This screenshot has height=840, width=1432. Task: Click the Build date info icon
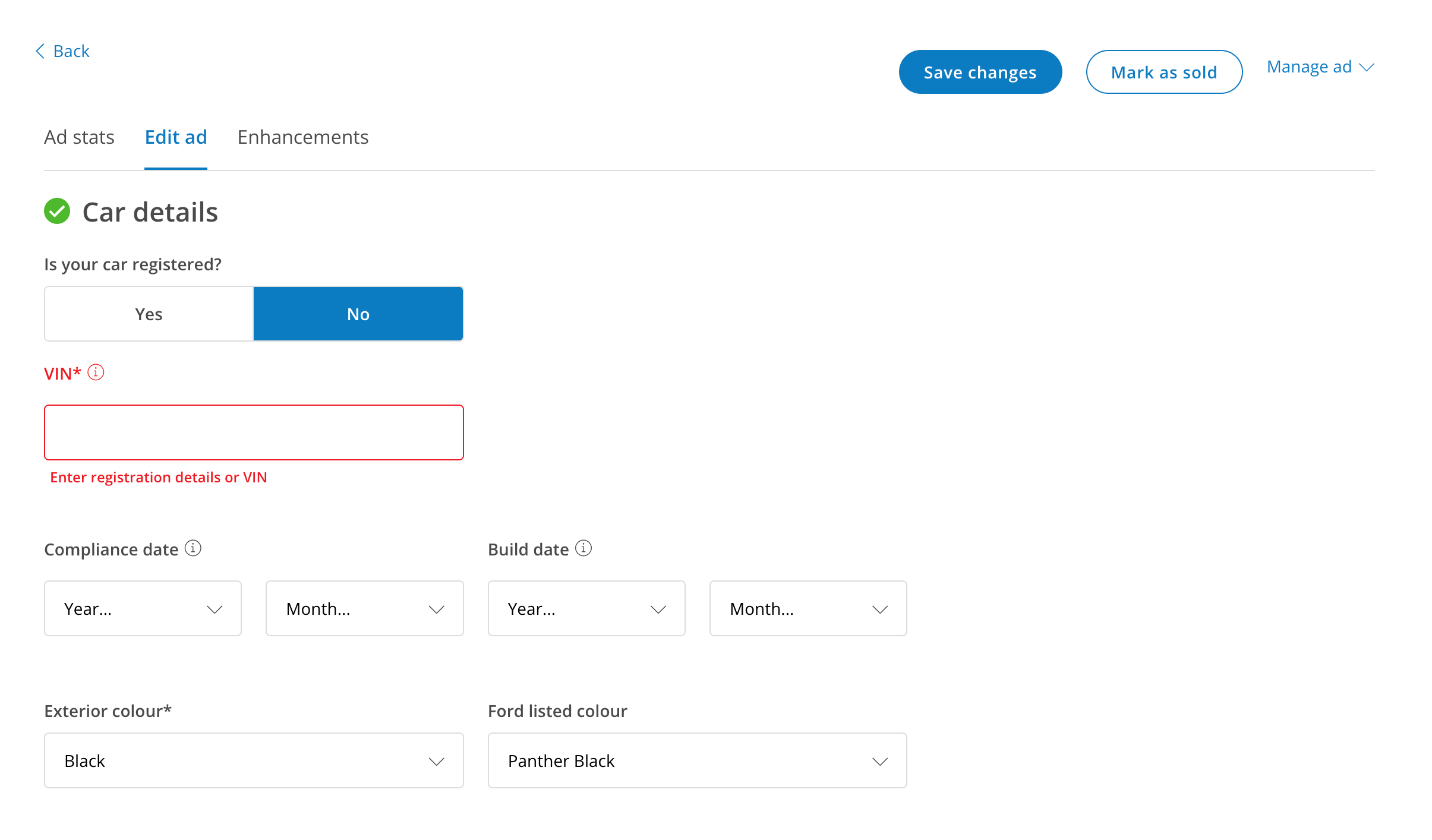point(583,548)
